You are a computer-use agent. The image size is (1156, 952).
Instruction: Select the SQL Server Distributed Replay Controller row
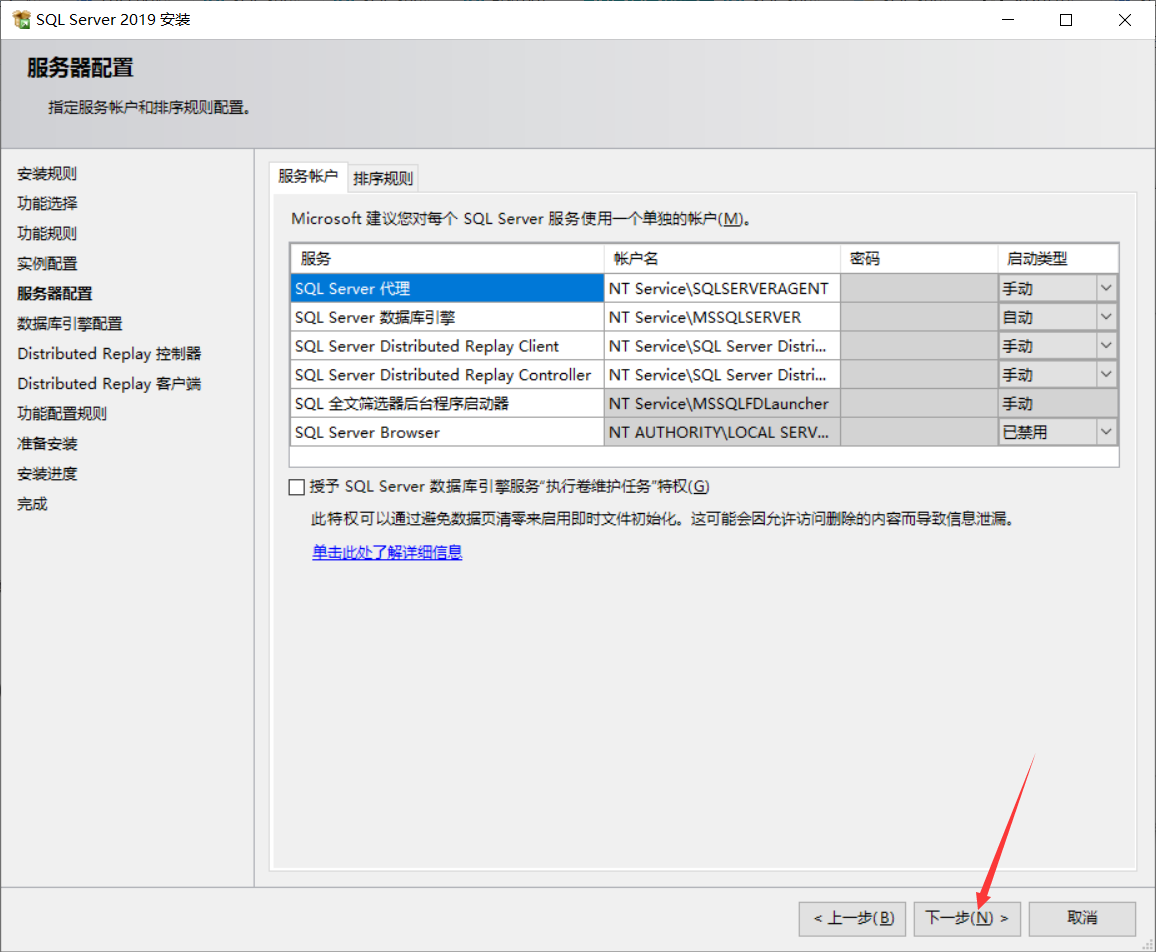click(x=448, y=375)
